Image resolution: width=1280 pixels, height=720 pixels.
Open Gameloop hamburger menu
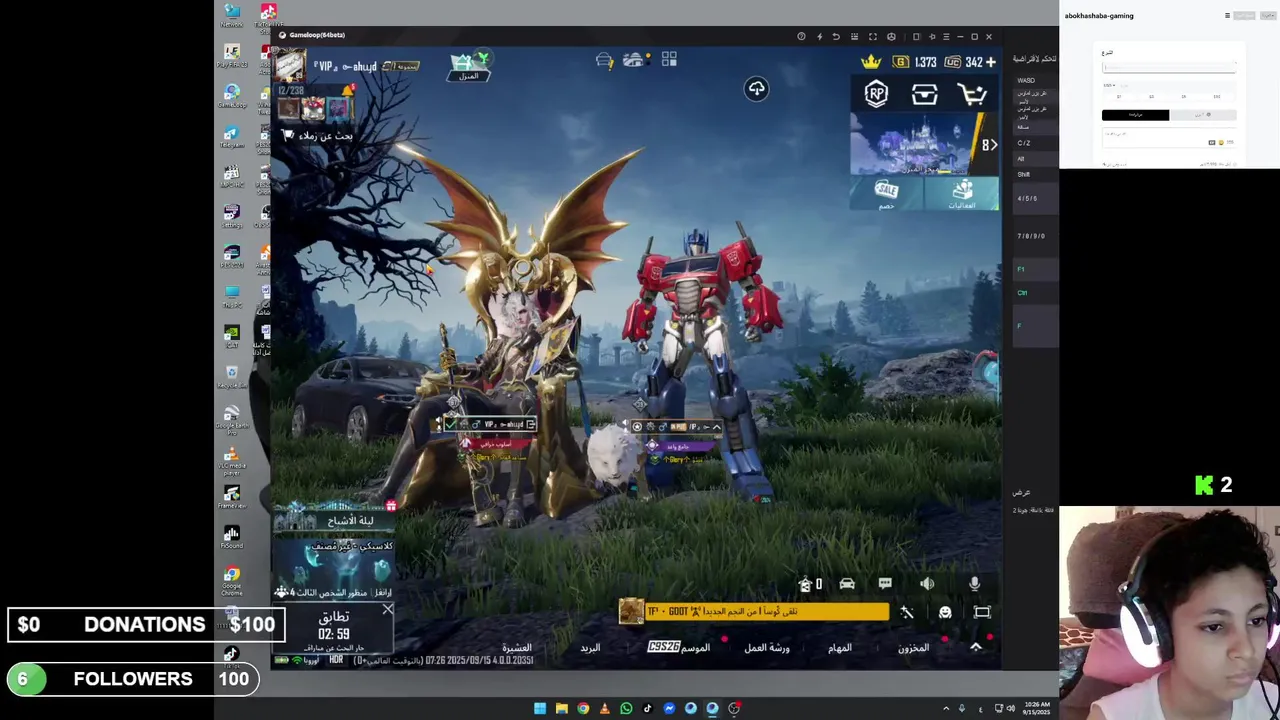pyautogui.click(x=946, y=37)
